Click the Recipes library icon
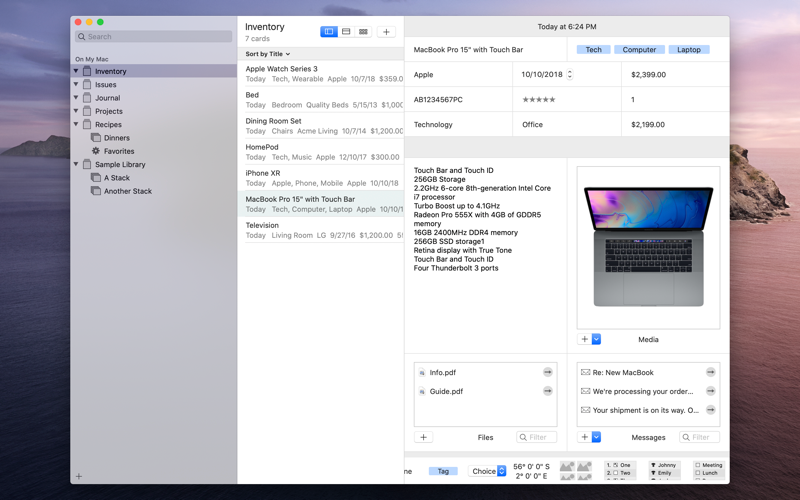 [87, 124]
